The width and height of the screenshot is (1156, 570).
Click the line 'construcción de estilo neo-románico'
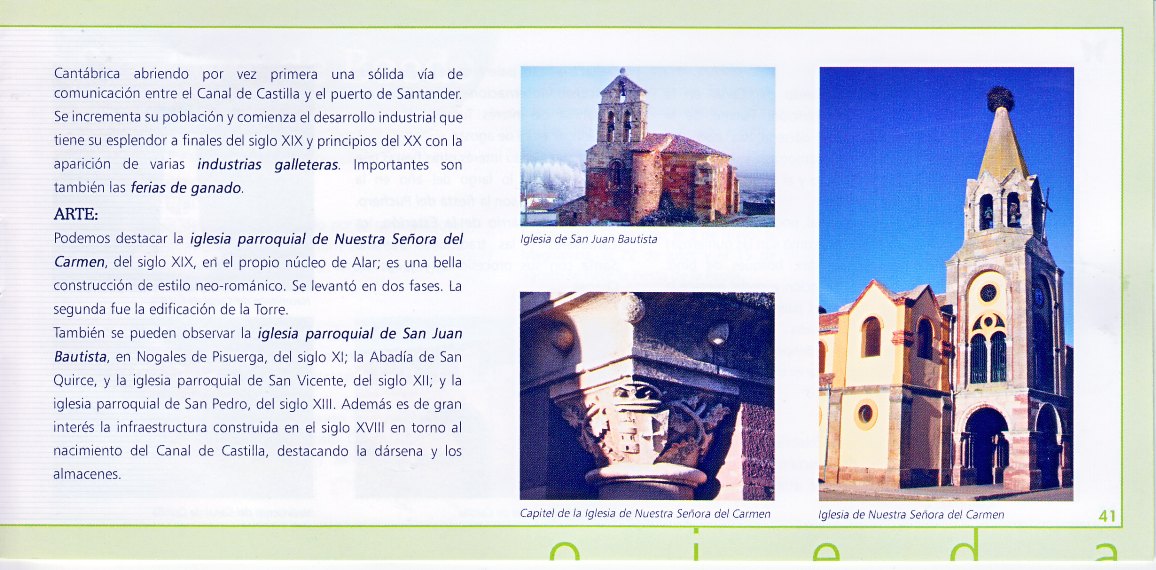[258, 286]
